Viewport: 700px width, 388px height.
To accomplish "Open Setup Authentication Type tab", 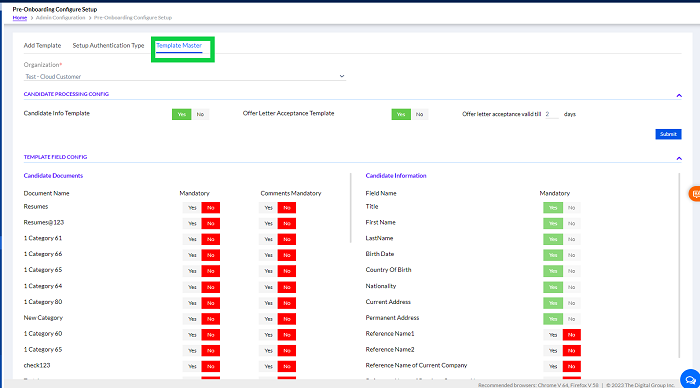I will coord(108,46).
